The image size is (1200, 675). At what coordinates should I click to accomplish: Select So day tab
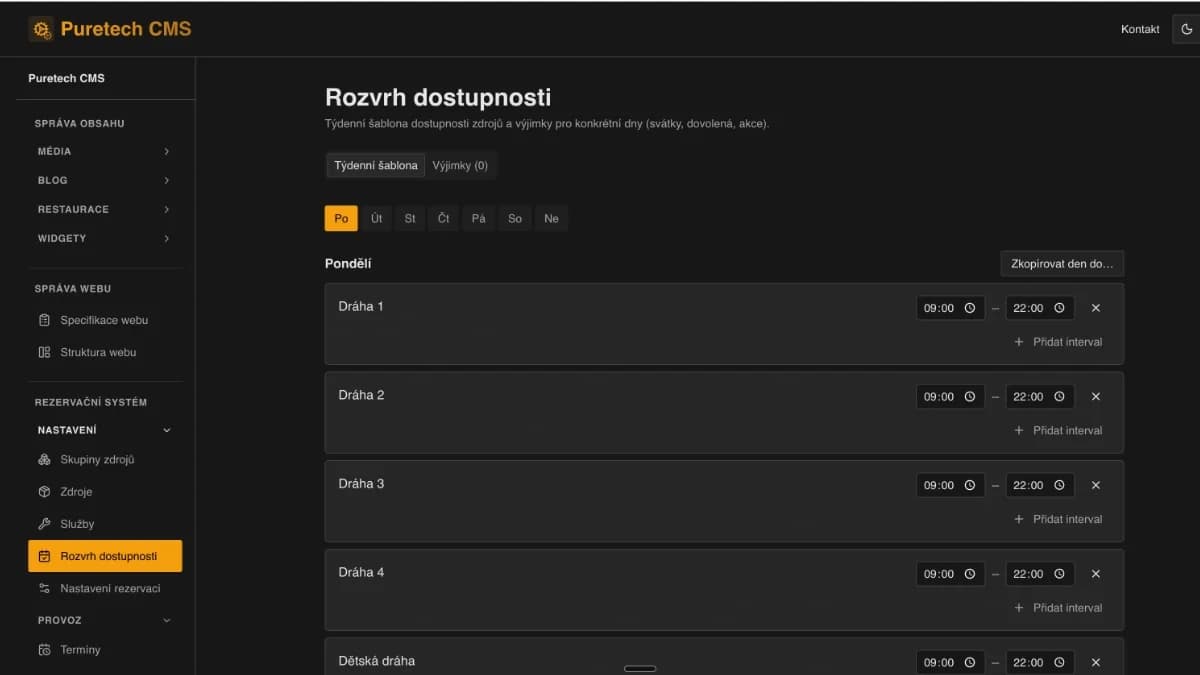515,218
